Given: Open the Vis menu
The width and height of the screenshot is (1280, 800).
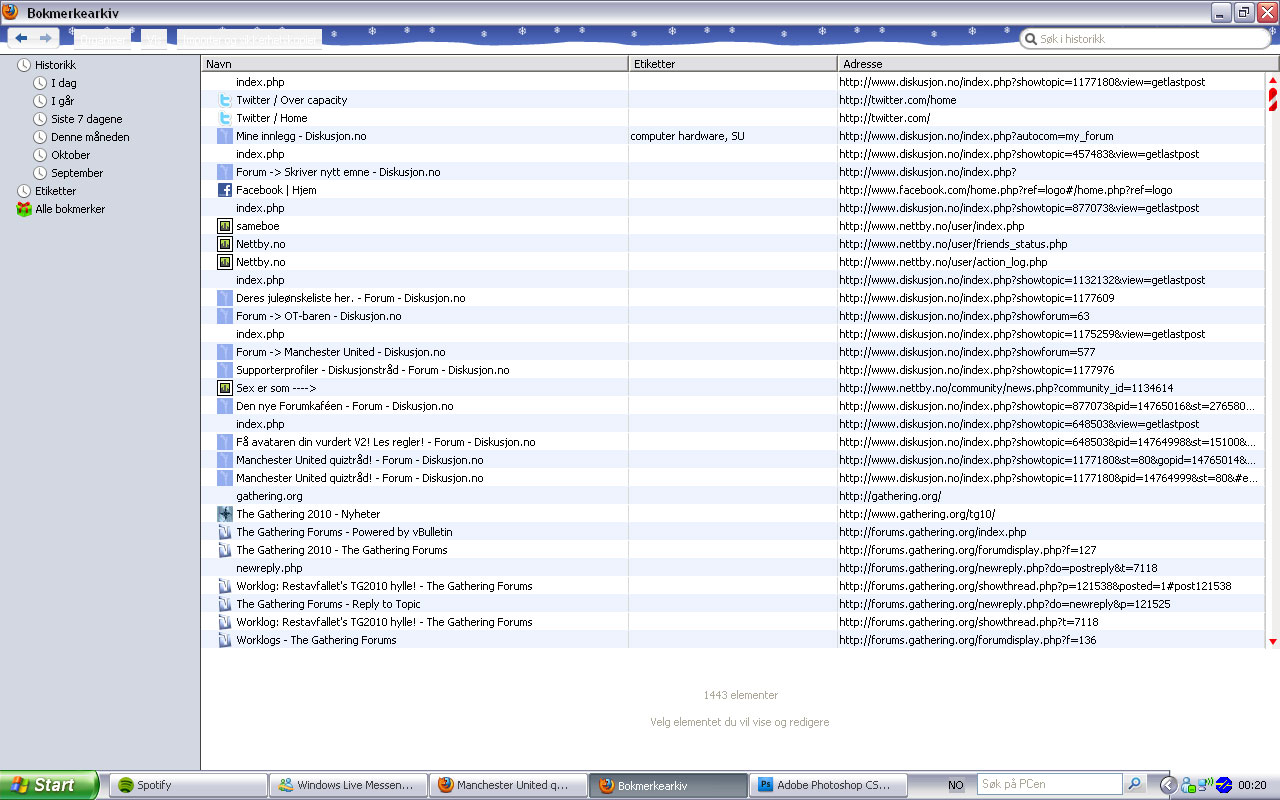Looking at the screenshot, I should (x=153, y=39).
